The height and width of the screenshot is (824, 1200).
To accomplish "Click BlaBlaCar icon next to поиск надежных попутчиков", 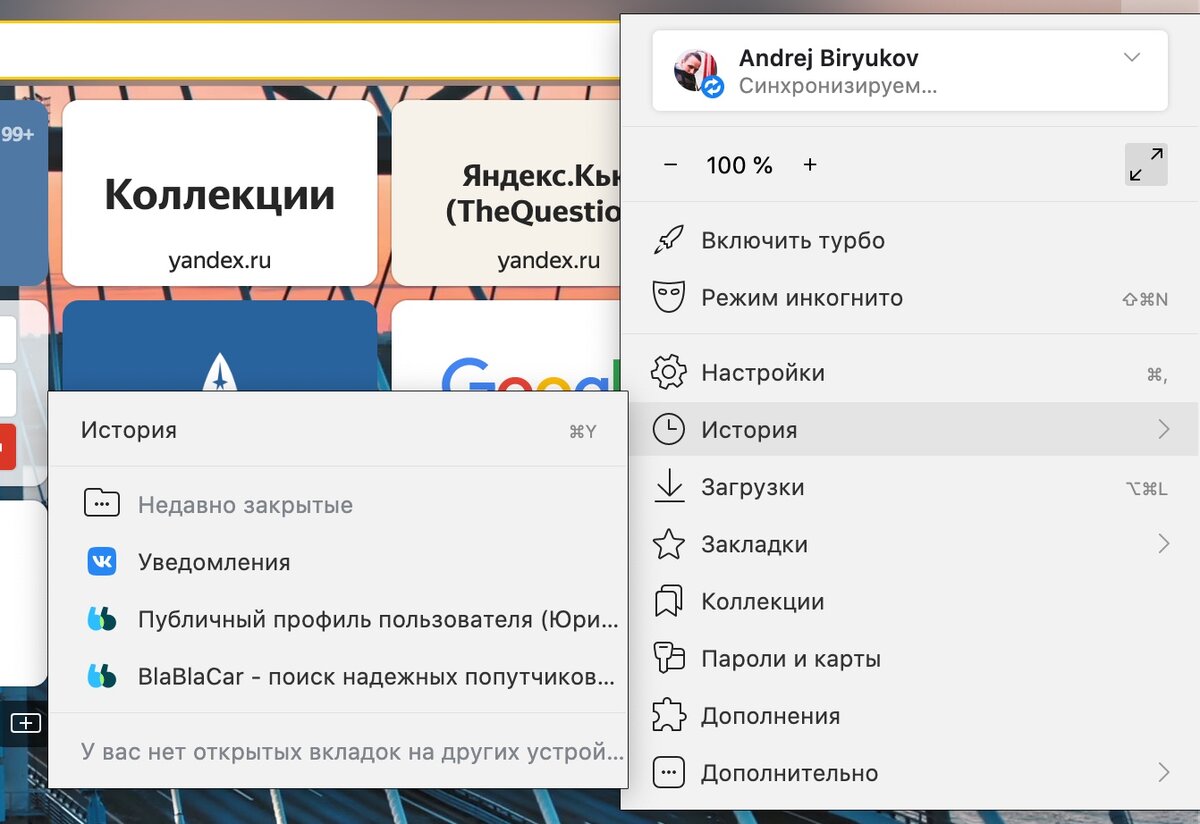I will point(102,676).
